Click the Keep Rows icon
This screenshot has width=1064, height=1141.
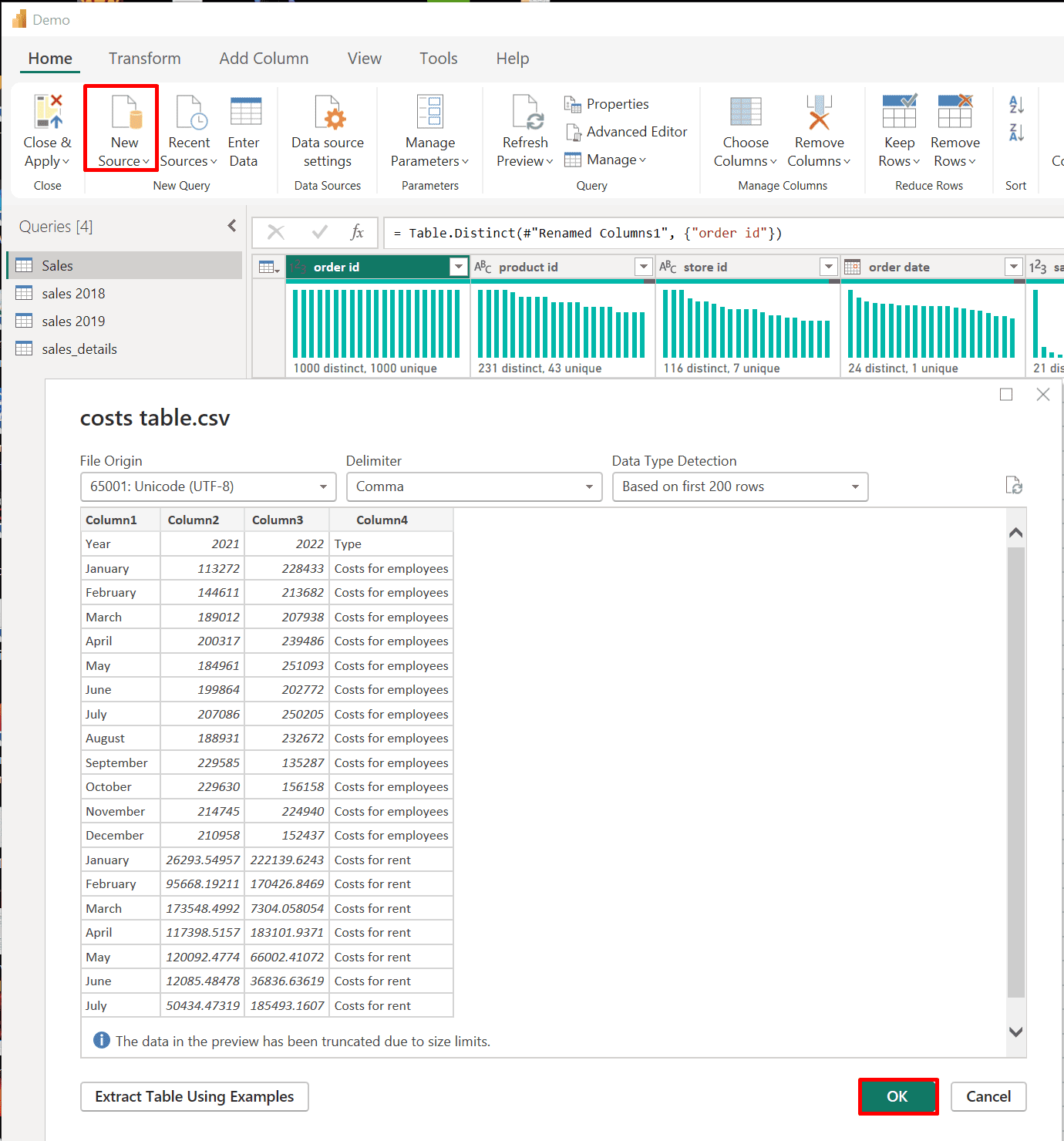pos(899,113)
